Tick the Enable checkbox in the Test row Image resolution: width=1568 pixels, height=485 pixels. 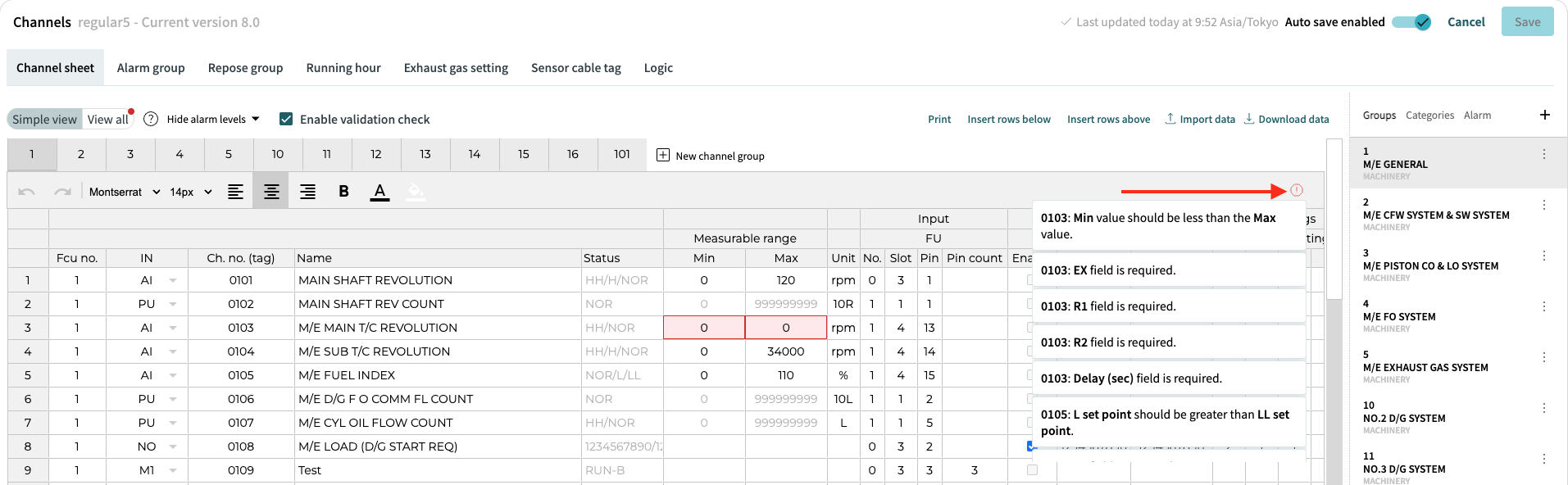coord(1032,470)
